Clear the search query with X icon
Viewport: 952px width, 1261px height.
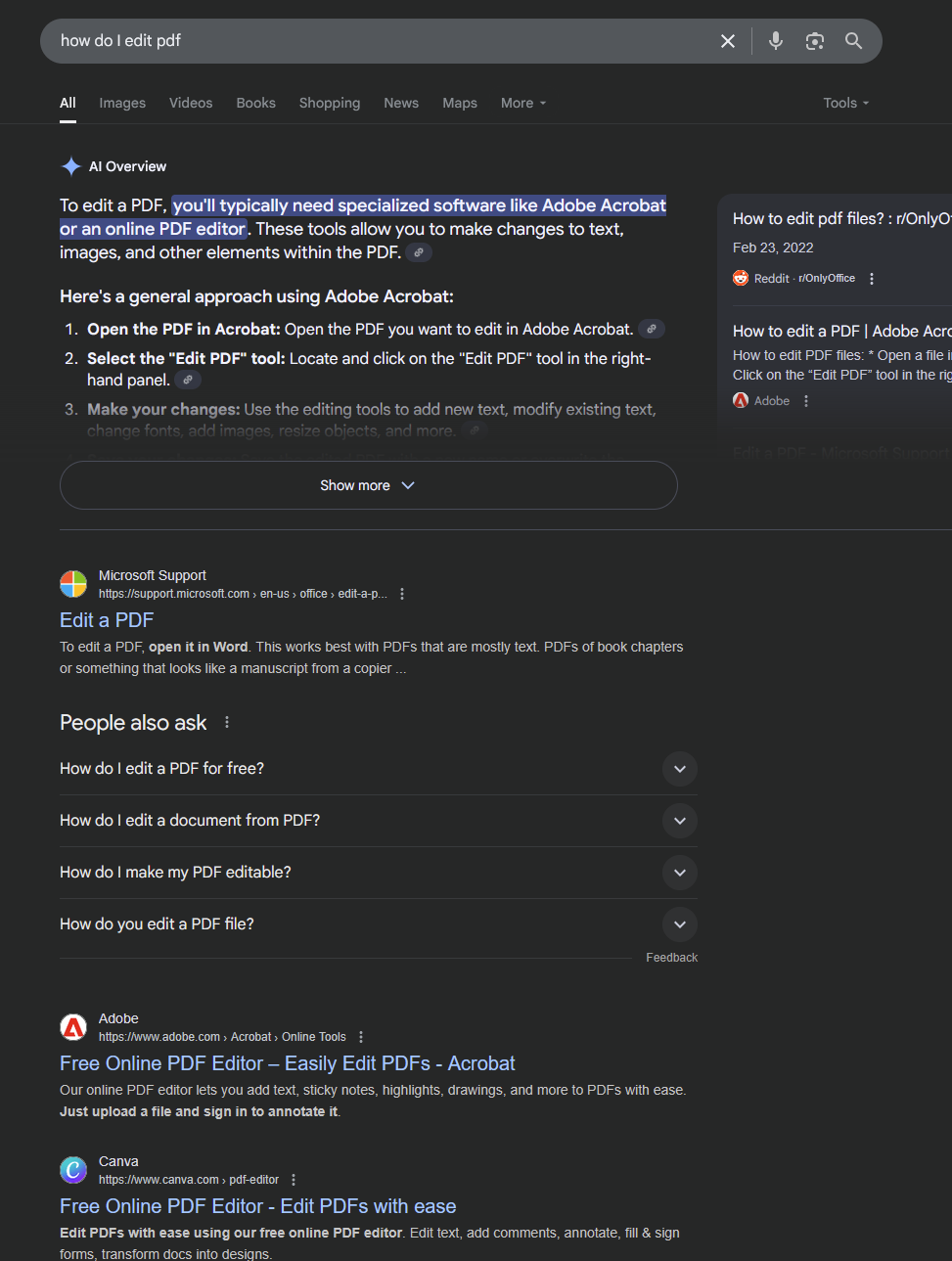[728, 41]
